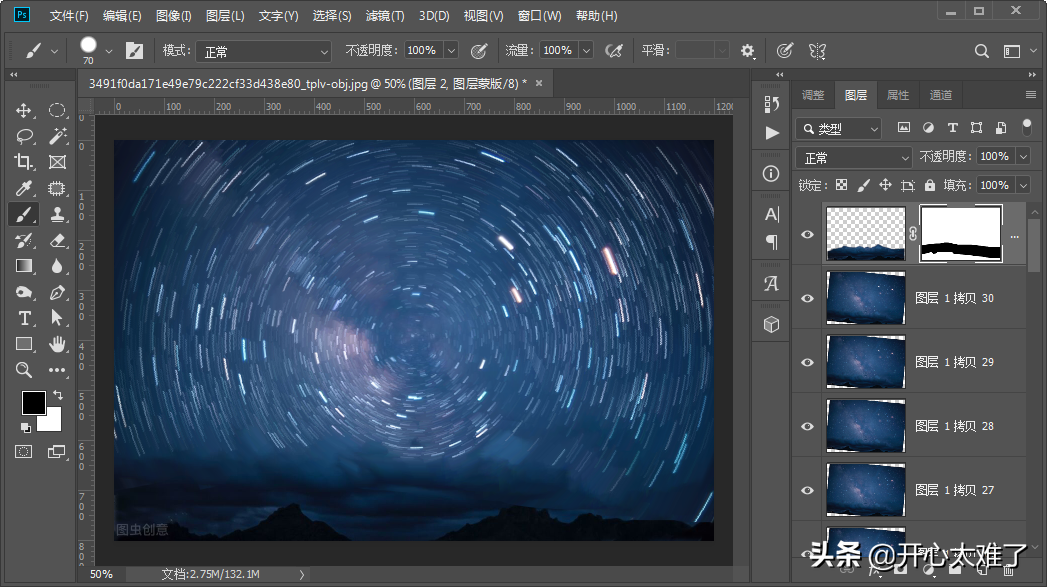Hide layer 图层 1 拷贝 27
The image size is (1047, 587).
pos(807,491)
